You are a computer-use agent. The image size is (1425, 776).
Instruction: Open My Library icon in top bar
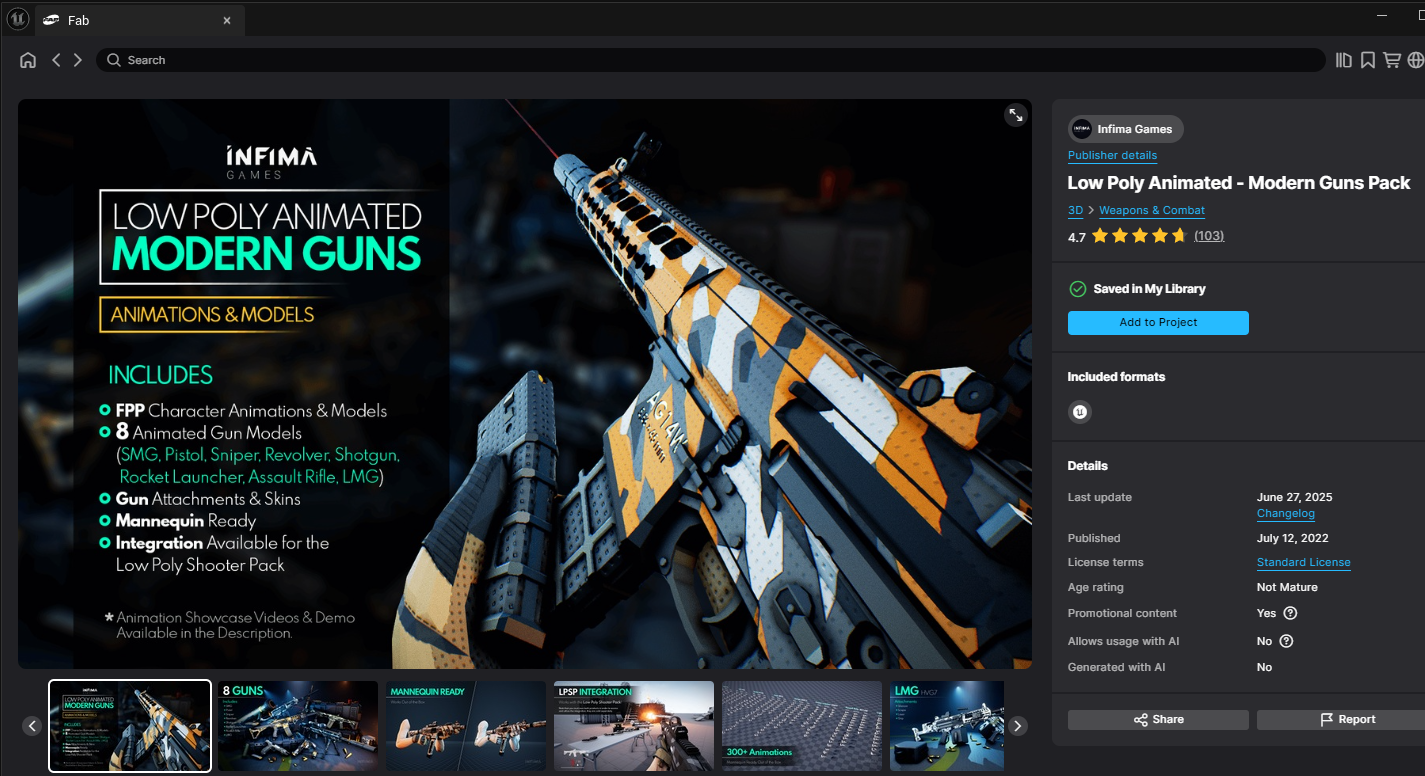[x=1344, y=60]
